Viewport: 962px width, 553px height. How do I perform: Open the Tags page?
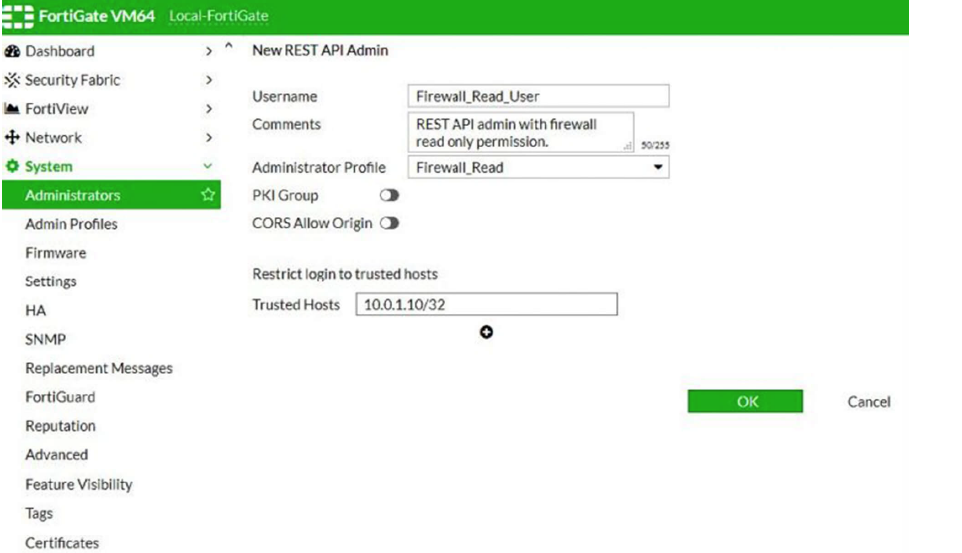click(39, 513)
